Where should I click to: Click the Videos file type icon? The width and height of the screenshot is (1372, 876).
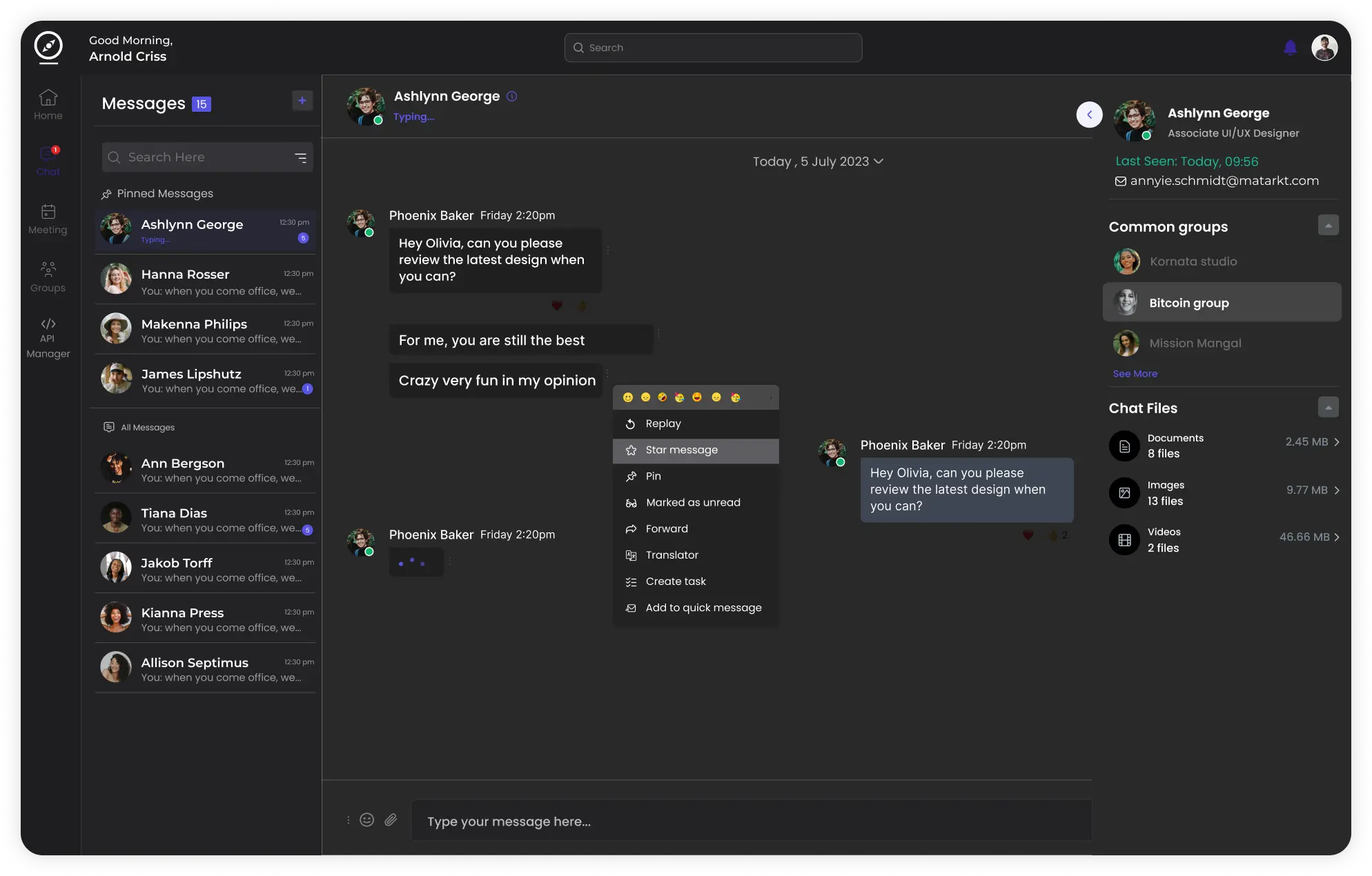pos(1124,540)
